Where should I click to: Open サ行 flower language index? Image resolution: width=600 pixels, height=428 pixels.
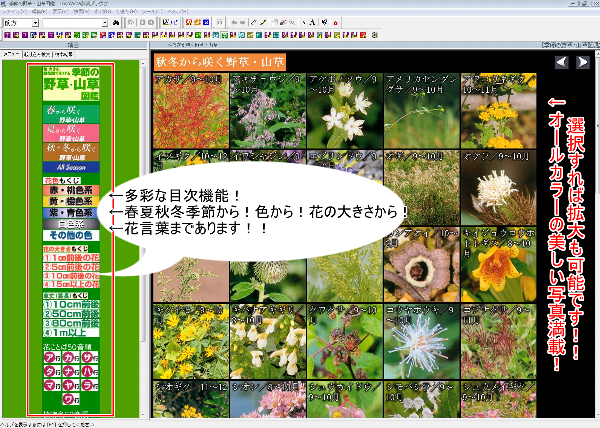click(90, 358)
